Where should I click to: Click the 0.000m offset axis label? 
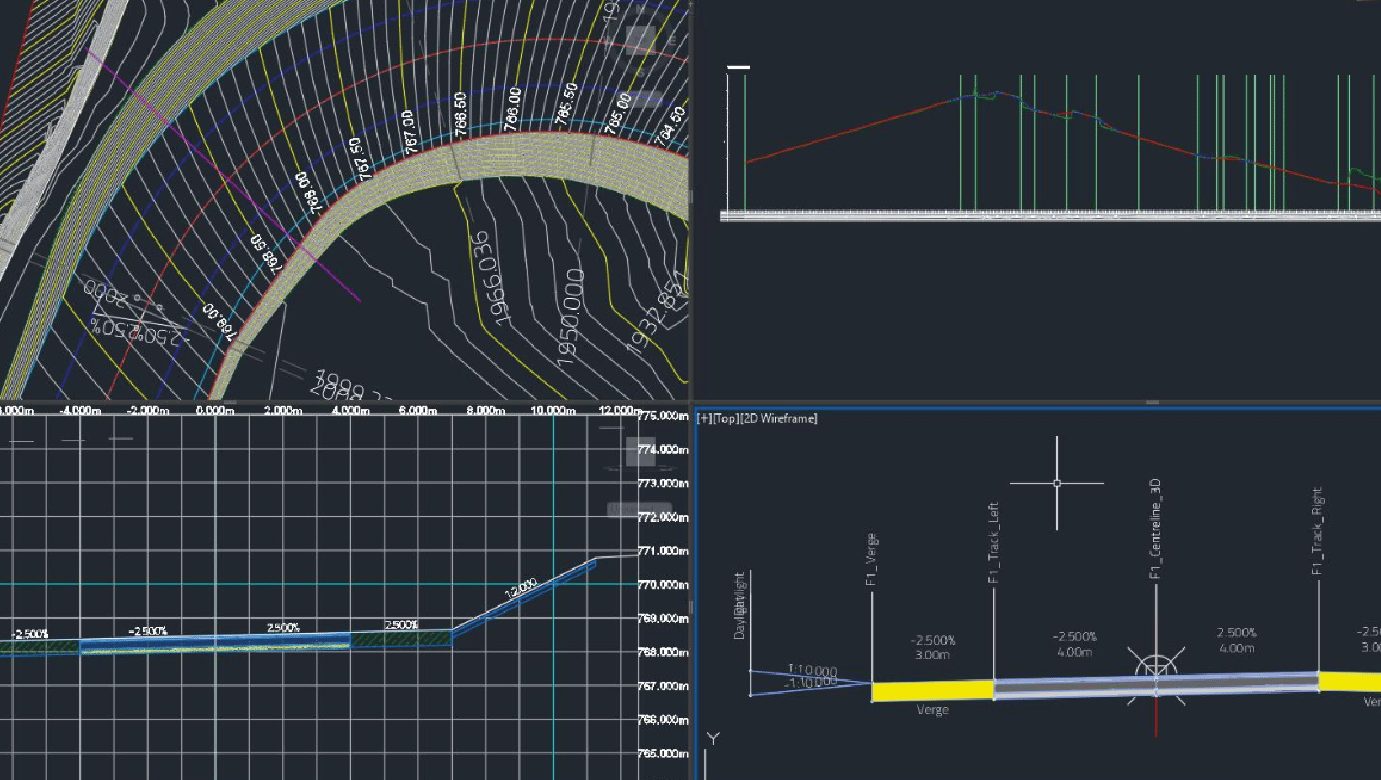pos(214,411)
